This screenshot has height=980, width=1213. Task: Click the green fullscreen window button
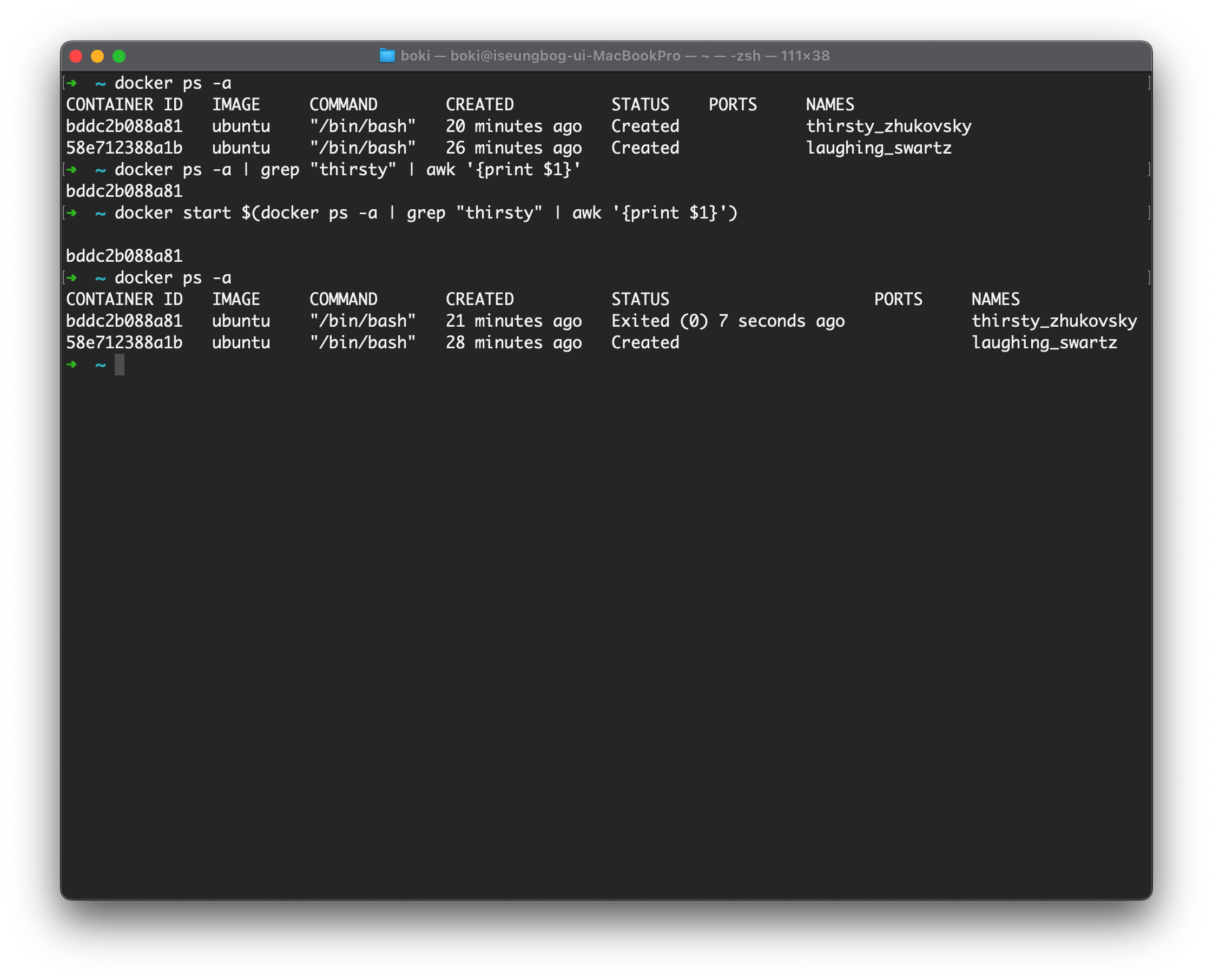click(118, 56)
